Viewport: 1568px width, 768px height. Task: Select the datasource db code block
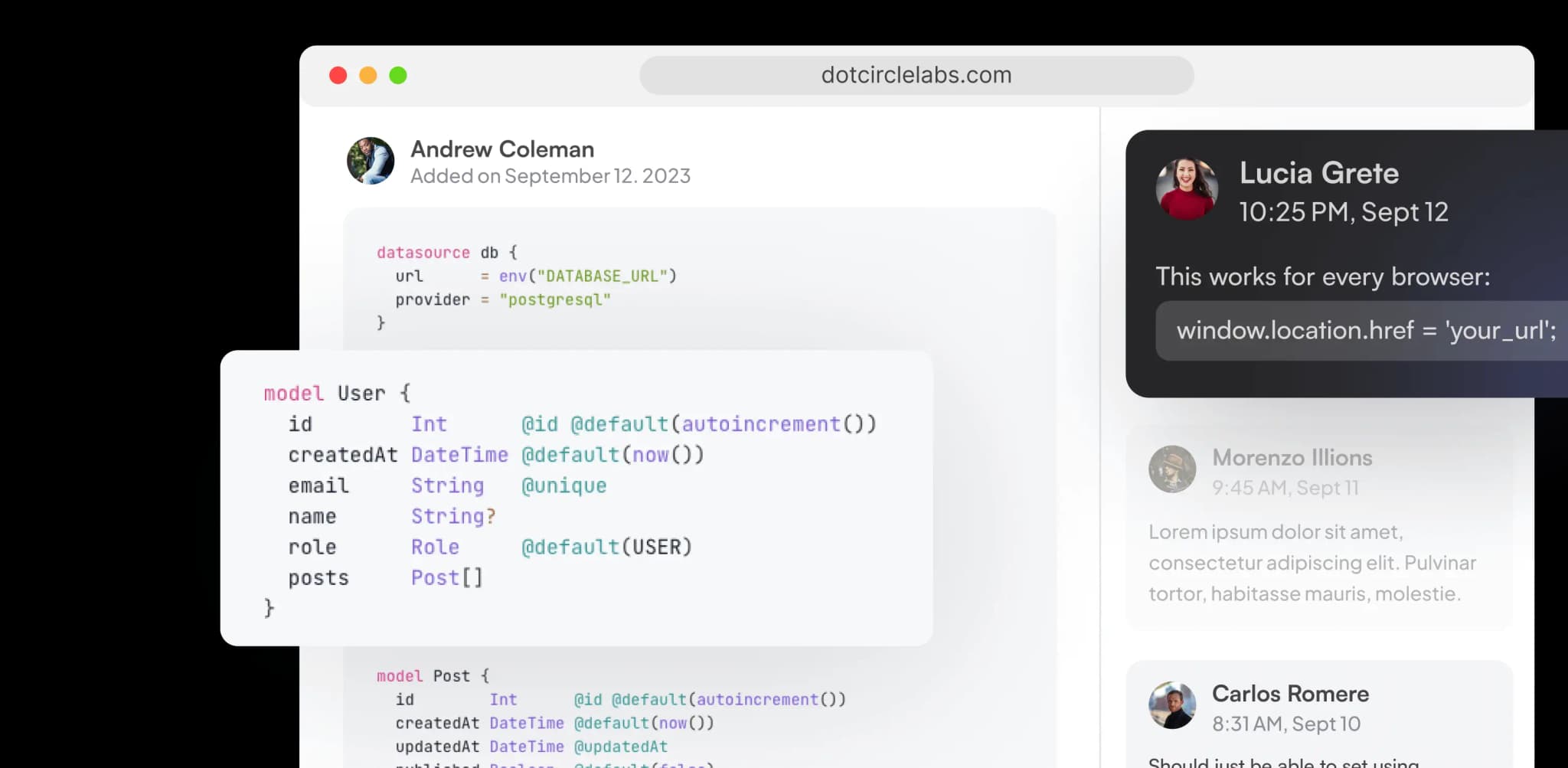pos(526,287)
